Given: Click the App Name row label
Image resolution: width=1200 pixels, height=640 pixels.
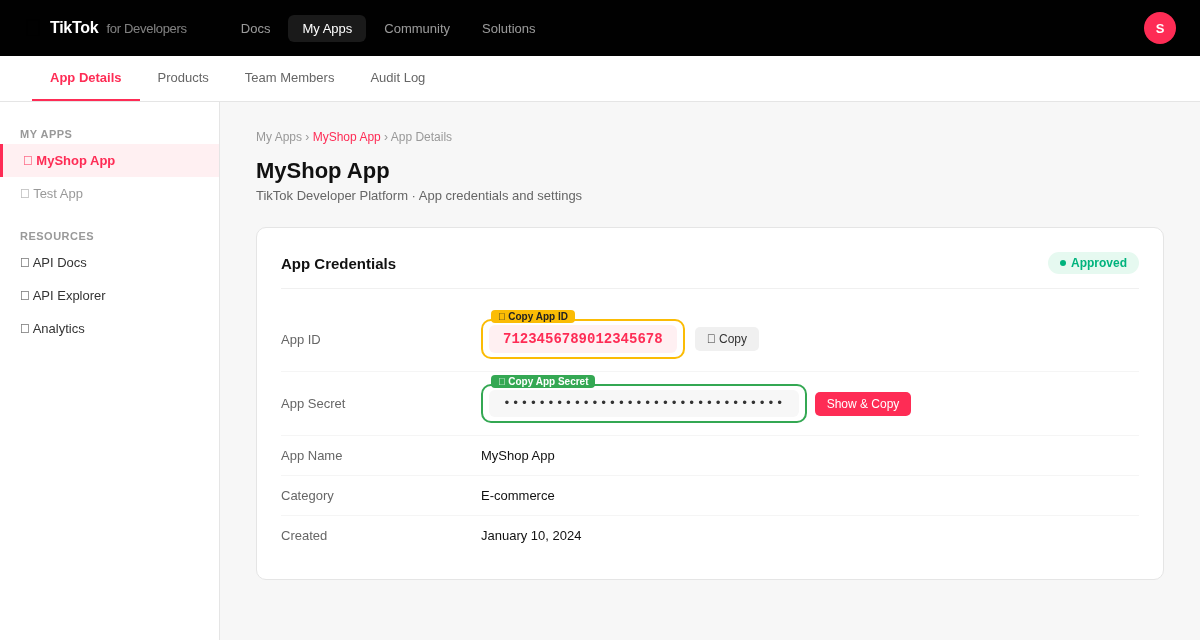Looking at the screenshot, I should [x=311, y=456].
